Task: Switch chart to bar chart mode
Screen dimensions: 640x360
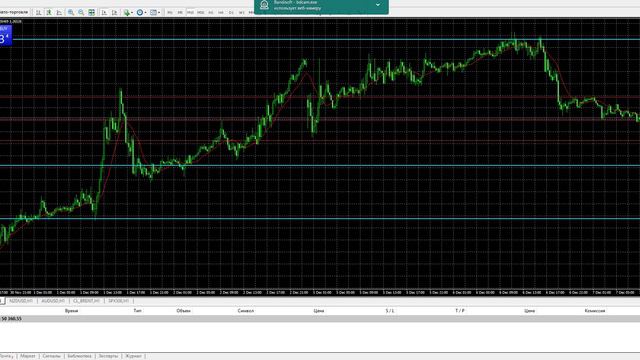Action: 39,13
